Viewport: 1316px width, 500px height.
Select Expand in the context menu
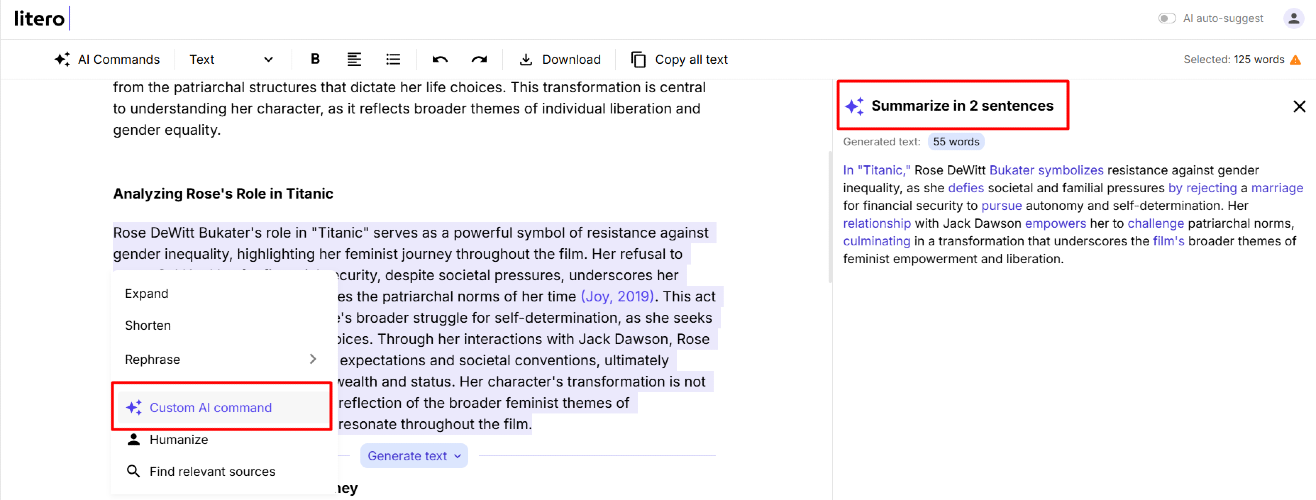146,294
